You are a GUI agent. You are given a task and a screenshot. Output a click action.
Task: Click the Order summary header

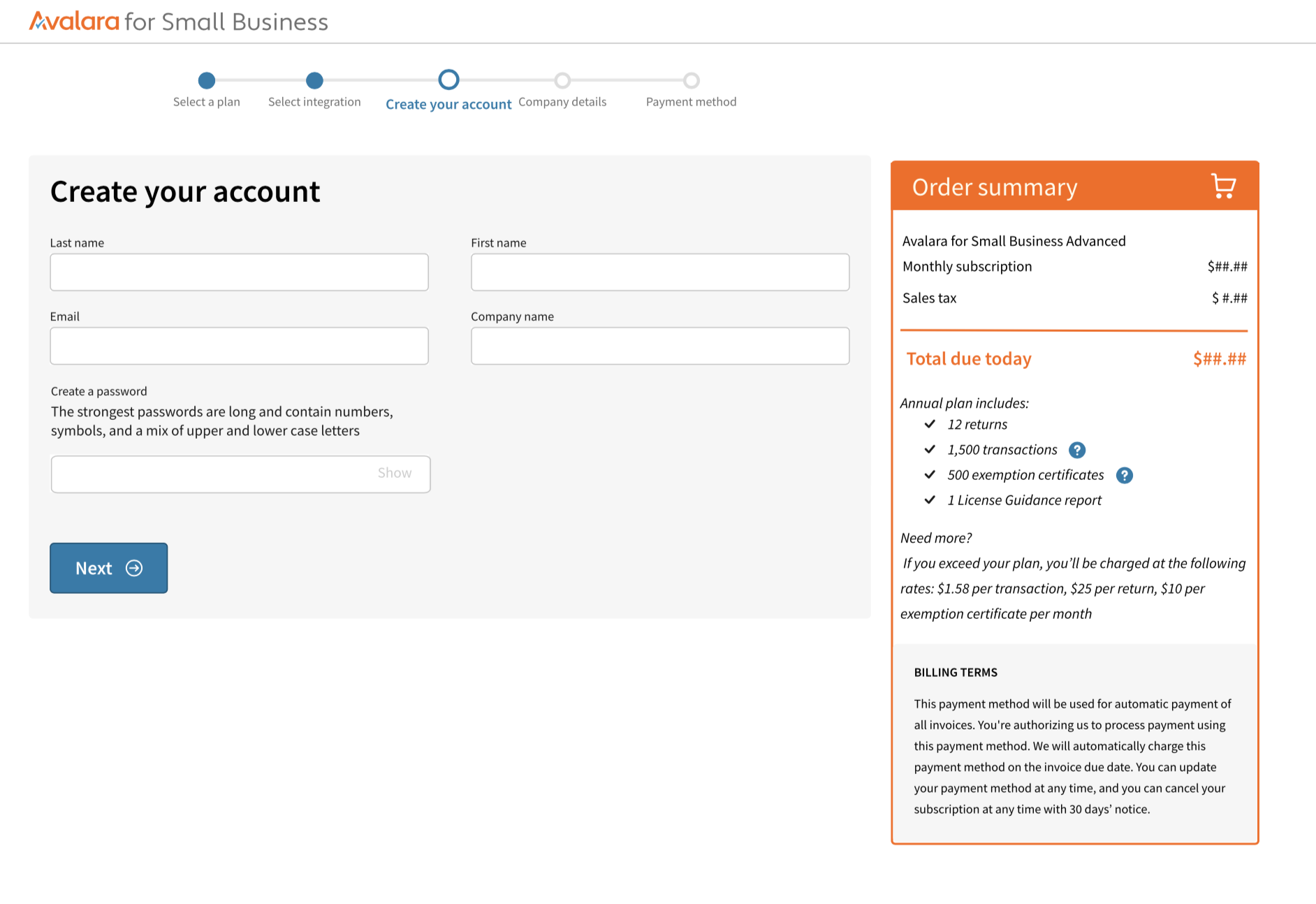pyautogui.click(x=1074, y=187)
